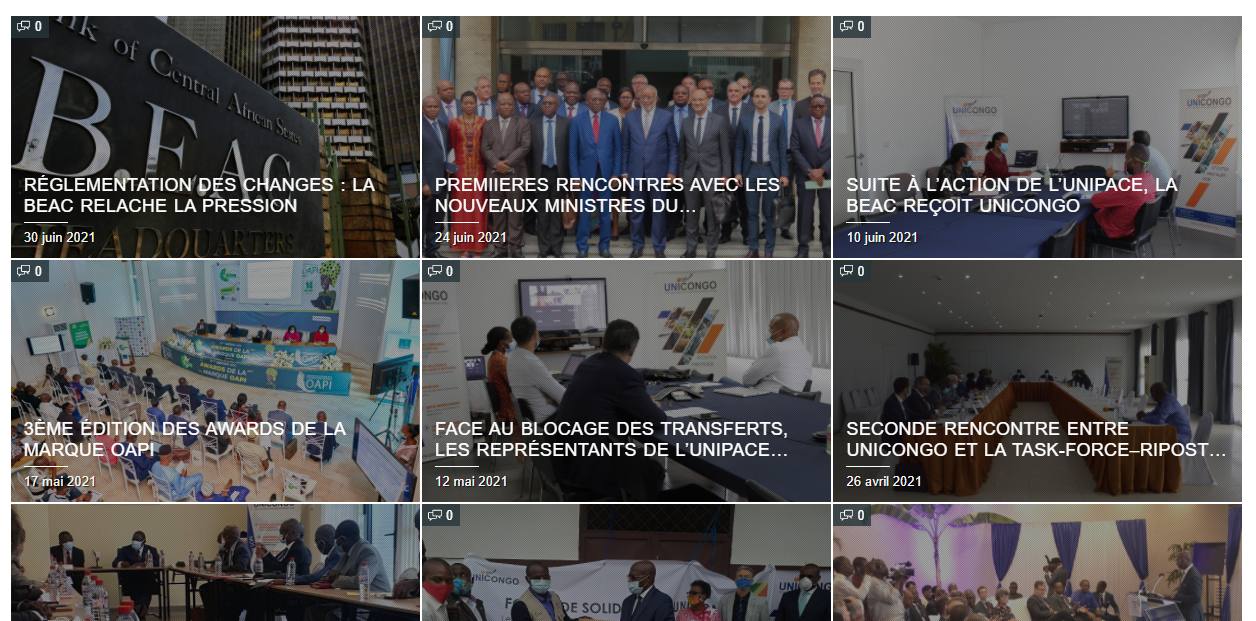Open 'Premiières rencontres avec les nouveaux ministres' article

tap(607, 195)
